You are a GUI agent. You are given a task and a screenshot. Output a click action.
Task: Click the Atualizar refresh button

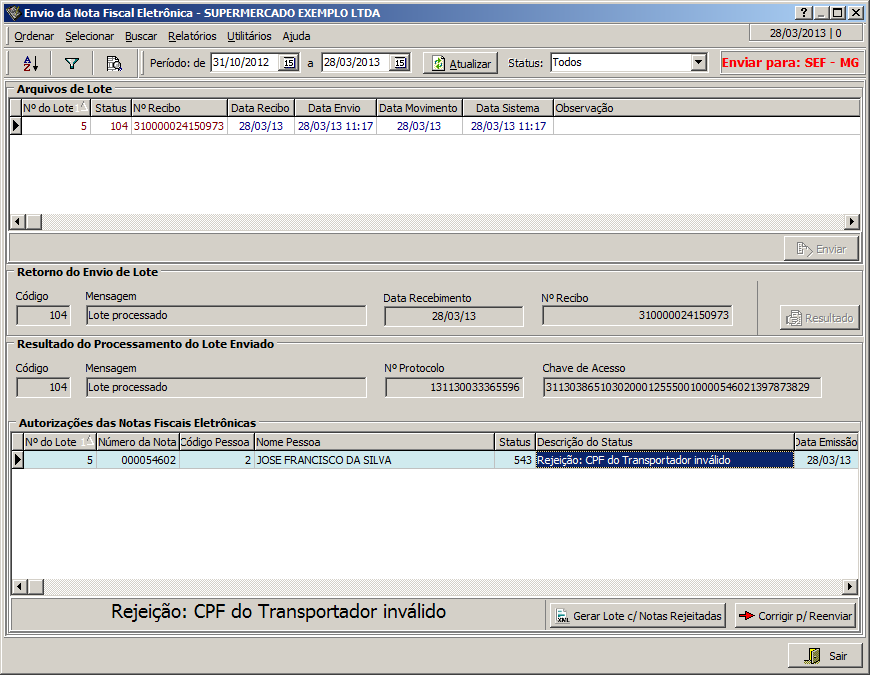coord(460,63)
